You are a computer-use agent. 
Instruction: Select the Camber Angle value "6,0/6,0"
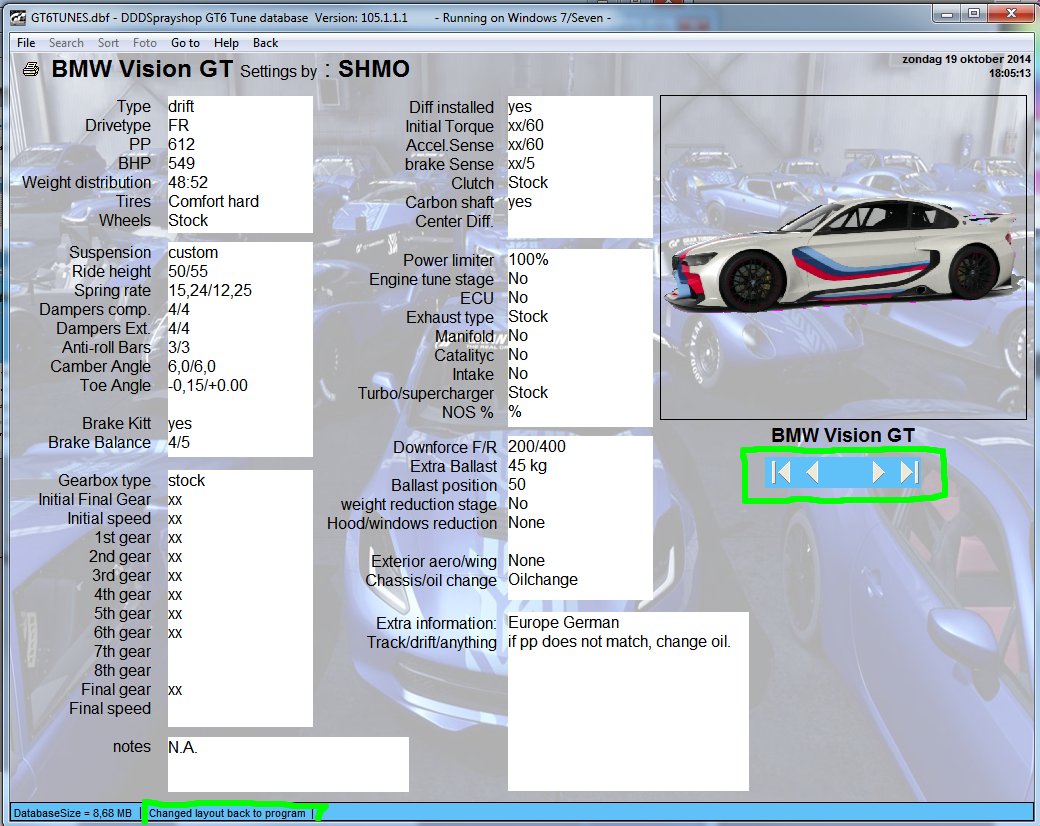click(x=192, y=366)
